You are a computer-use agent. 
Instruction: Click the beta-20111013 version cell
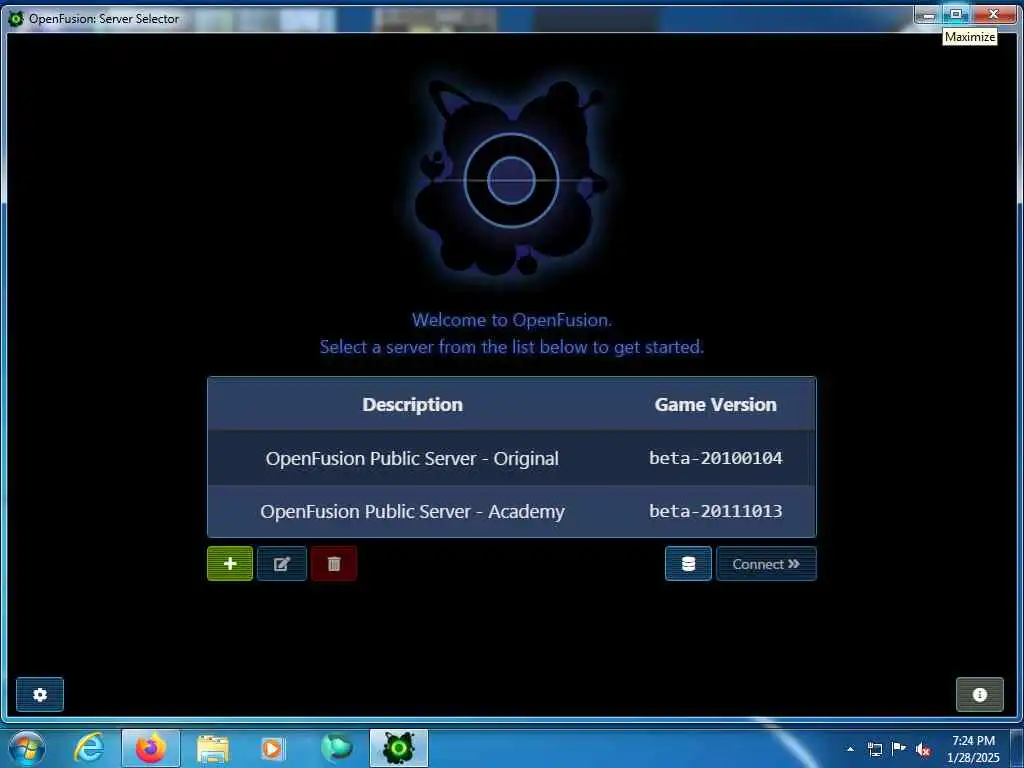[716, 511]
